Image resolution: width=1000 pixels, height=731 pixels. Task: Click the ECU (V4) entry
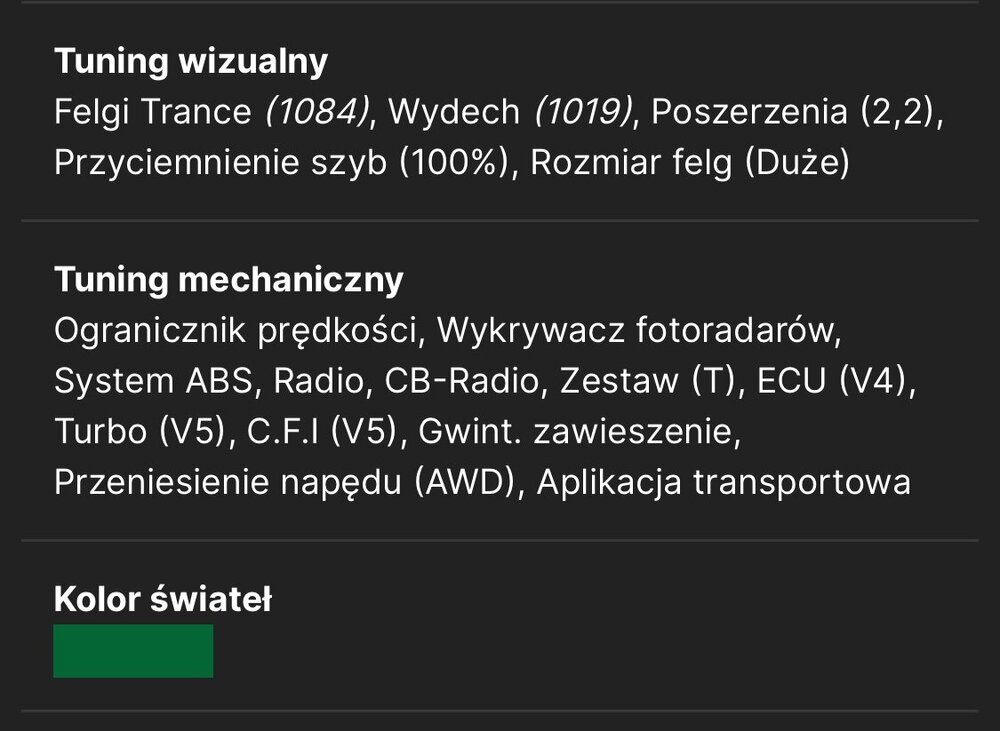click(832, 381)
